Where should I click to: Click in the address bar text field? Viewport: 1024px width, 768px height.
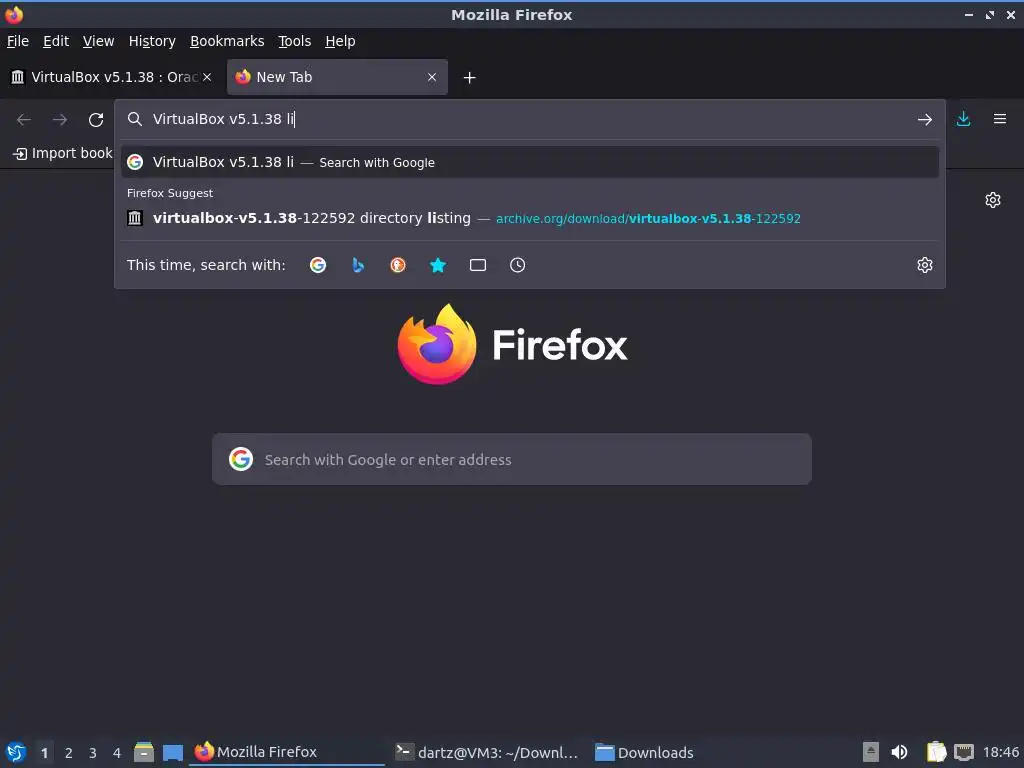(529, 119)
